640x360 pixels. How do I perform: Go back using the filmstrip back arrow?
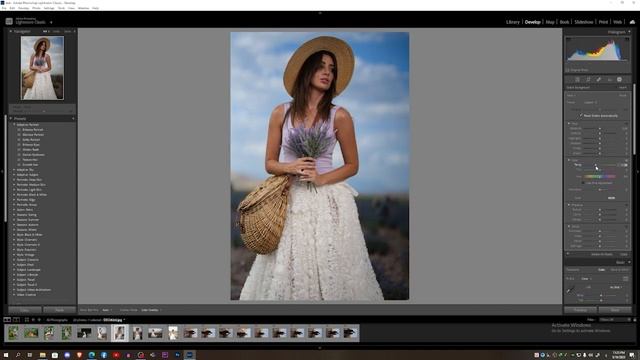pos(33,320)
